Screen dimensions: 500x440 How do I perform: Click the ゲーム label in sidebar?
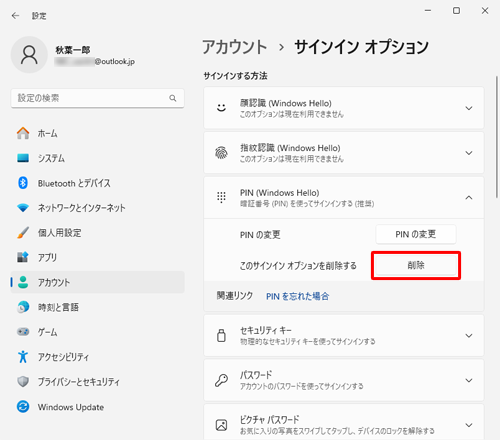pos(47,332)
